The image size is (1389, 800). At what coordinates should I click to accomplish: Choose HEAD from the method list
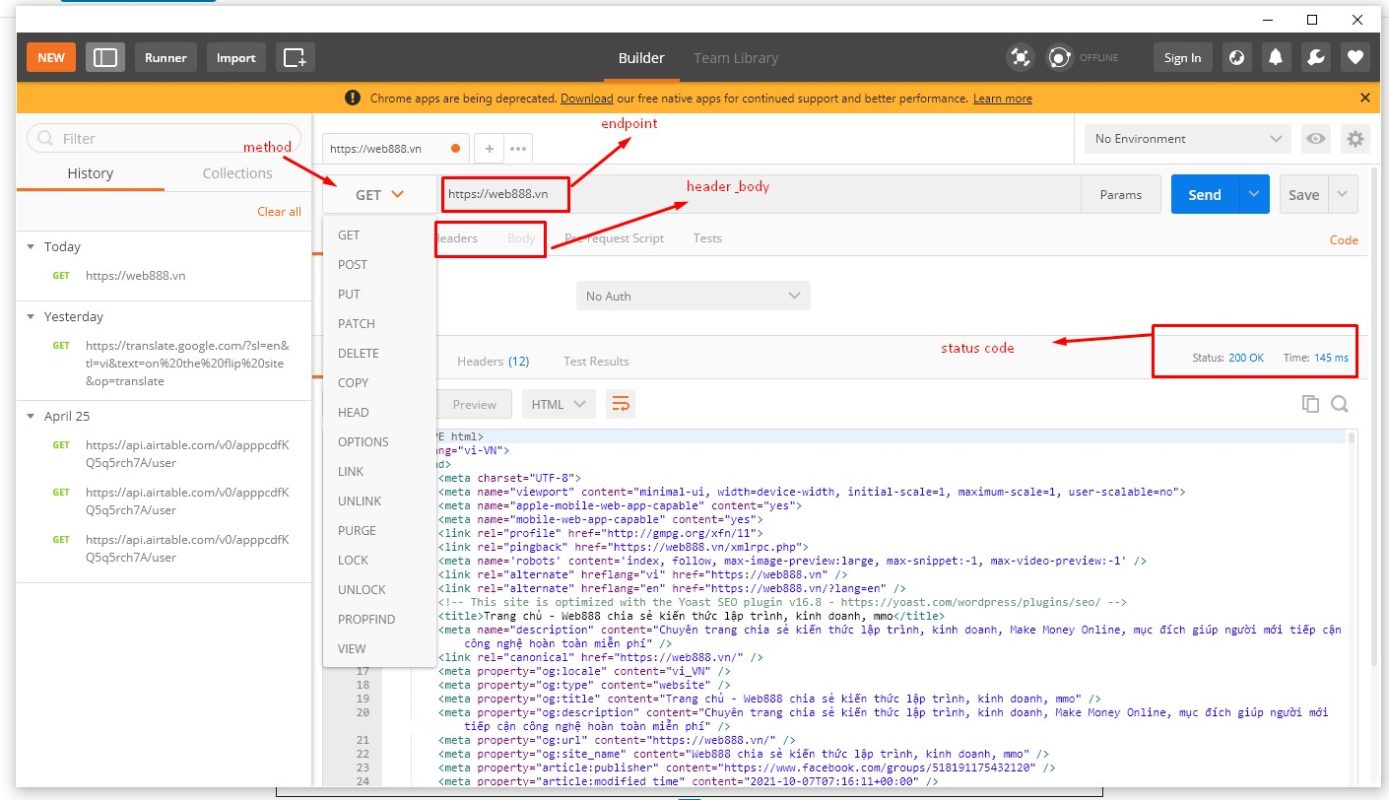tap(379, 412)
